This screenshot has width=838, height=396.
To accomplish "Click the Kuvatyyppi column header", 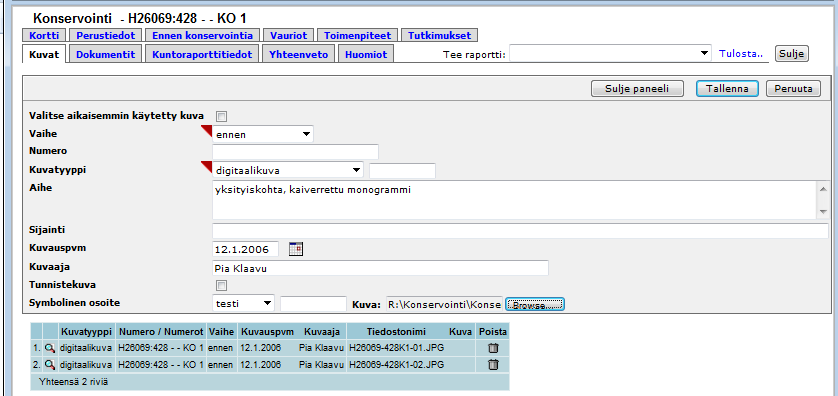I will [x=86, y=332].
